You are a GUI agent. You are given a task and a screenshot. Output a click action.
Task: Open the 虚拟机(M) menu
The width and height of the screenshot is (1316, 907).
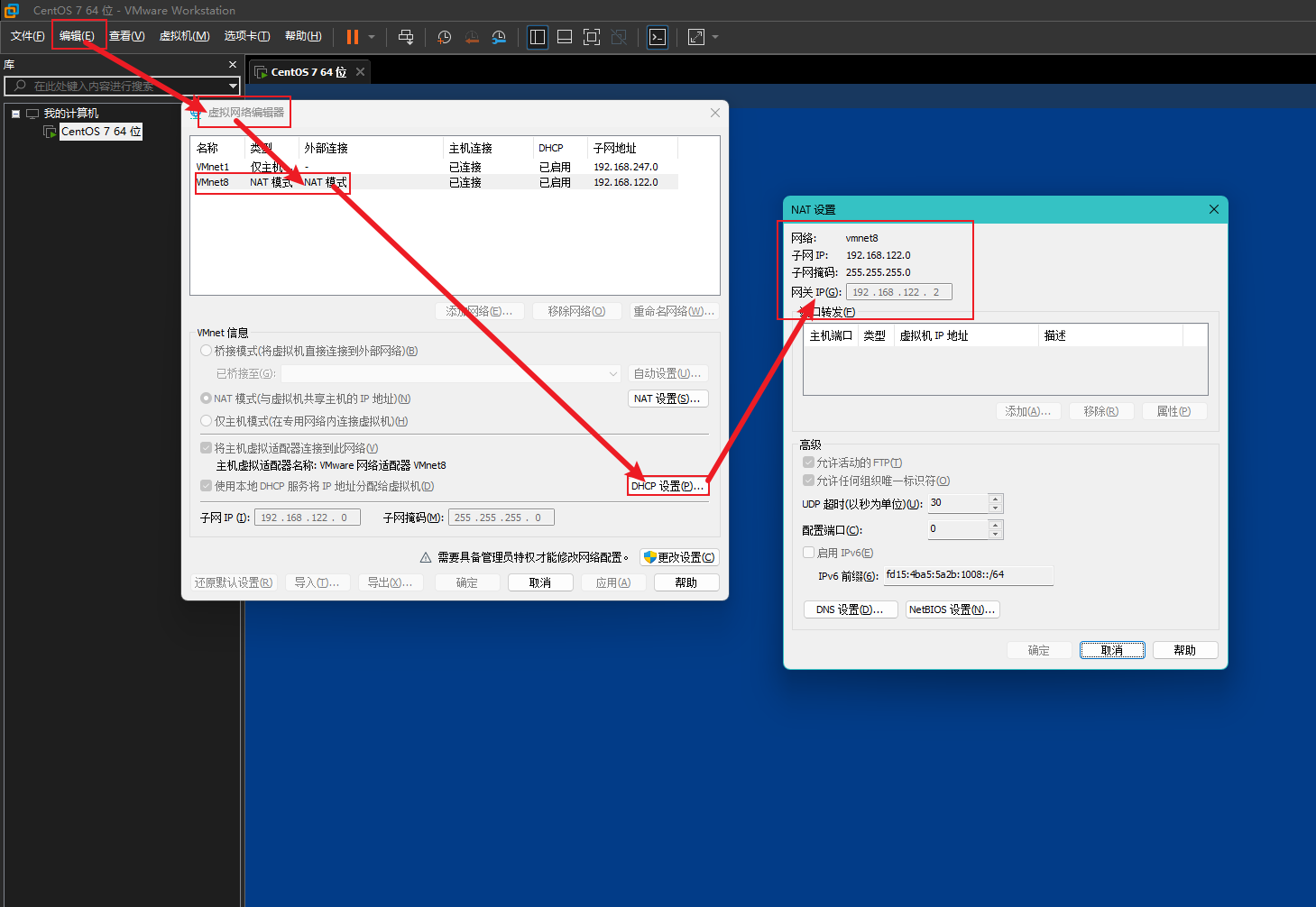(x=185, y=36)
